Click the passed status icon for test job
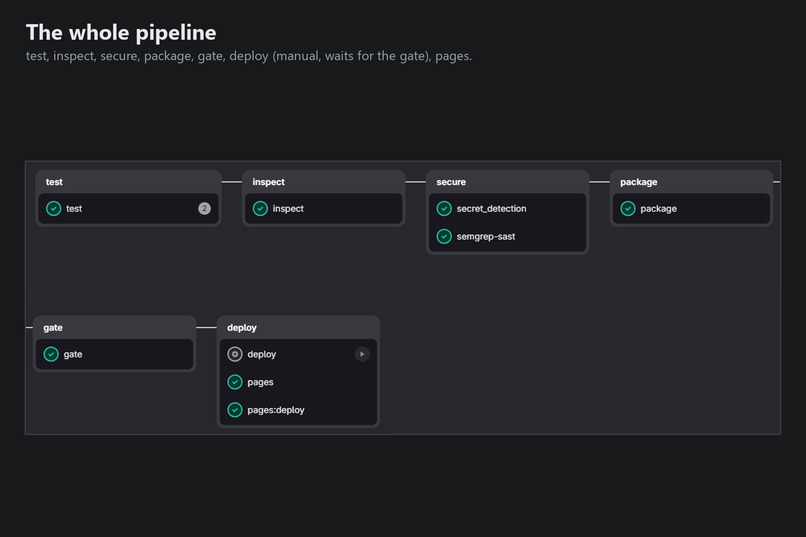The image size is (806, 537). tap(53, 209)
